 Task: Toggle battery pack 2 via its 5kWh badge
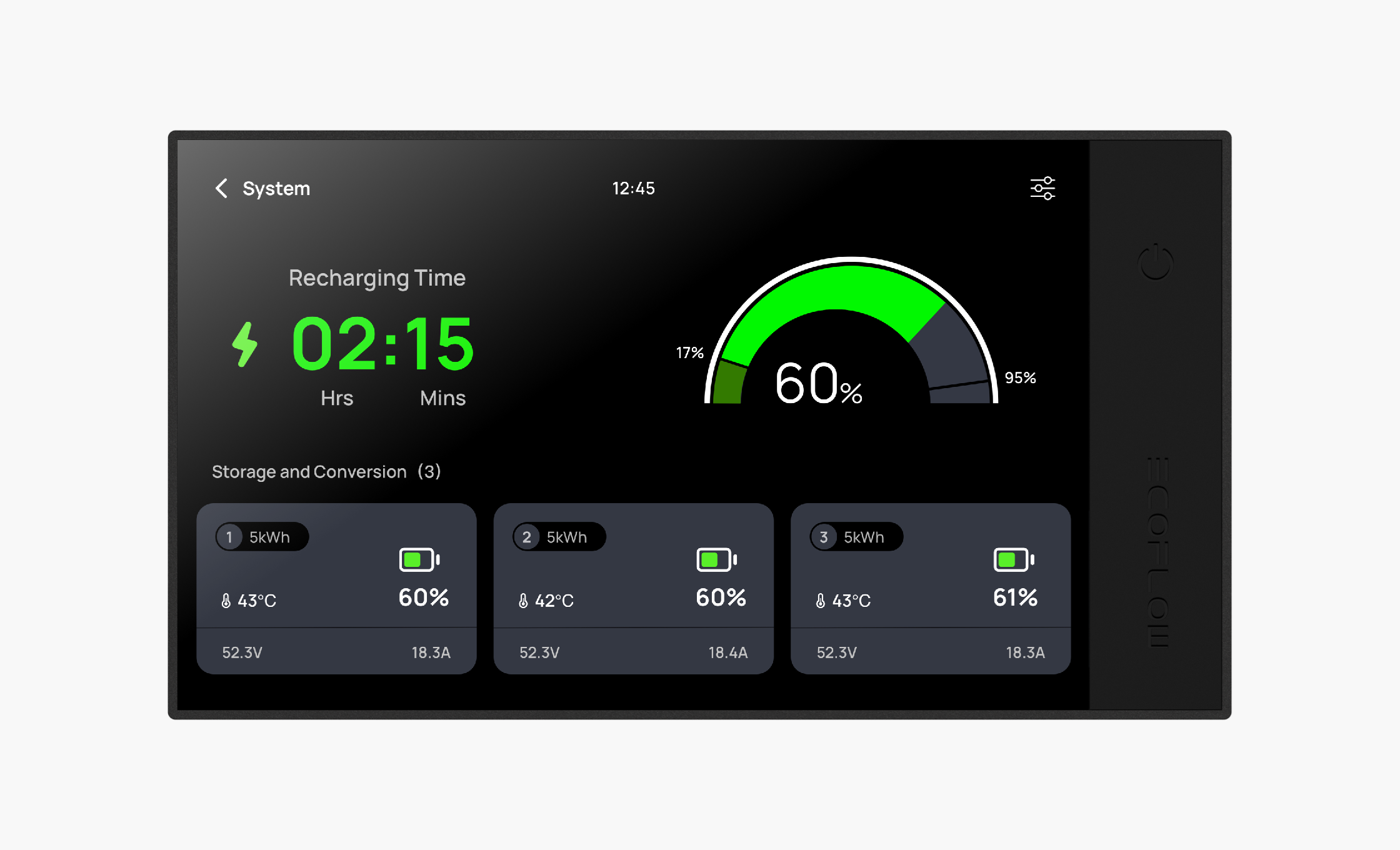(x=559, y=536)
